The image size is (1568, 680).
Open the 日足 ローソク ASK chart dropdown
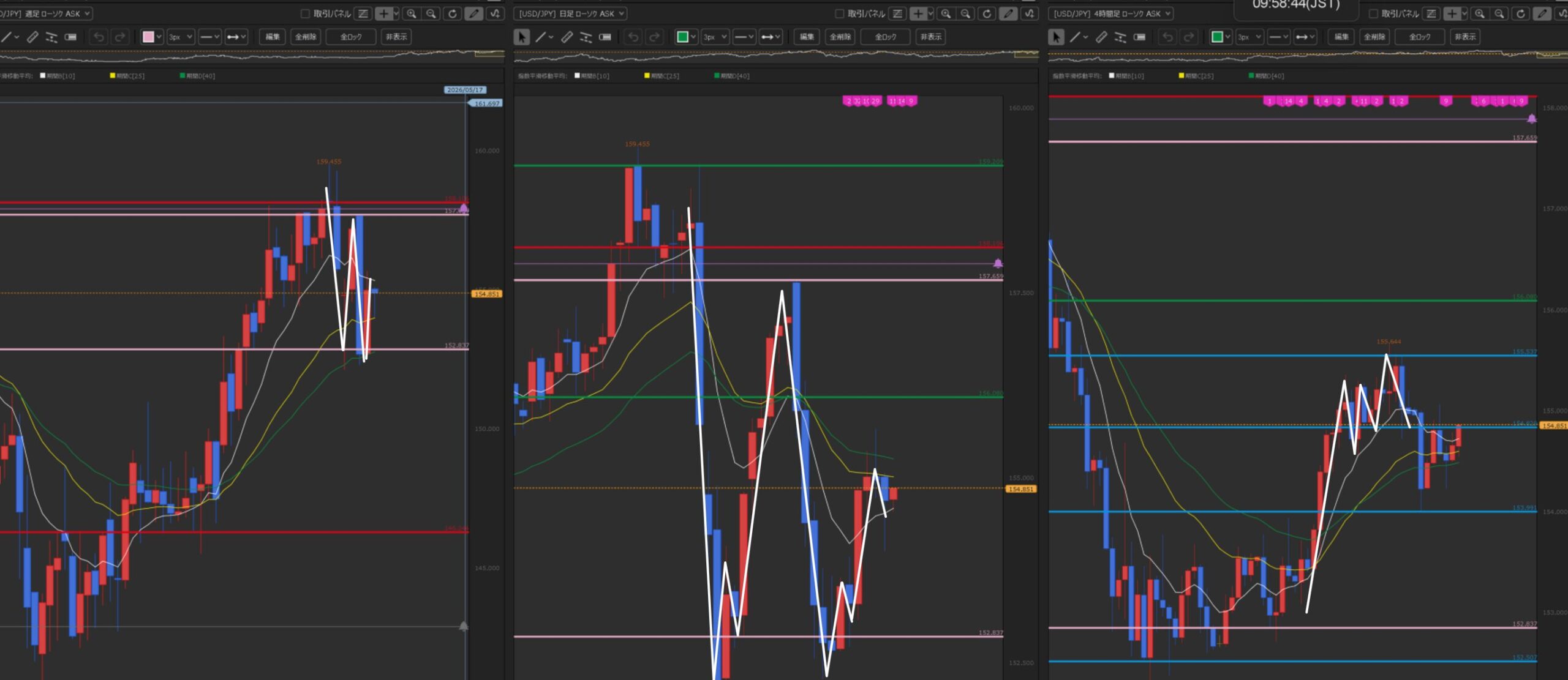pyautogui.click(x=571, y=13)
